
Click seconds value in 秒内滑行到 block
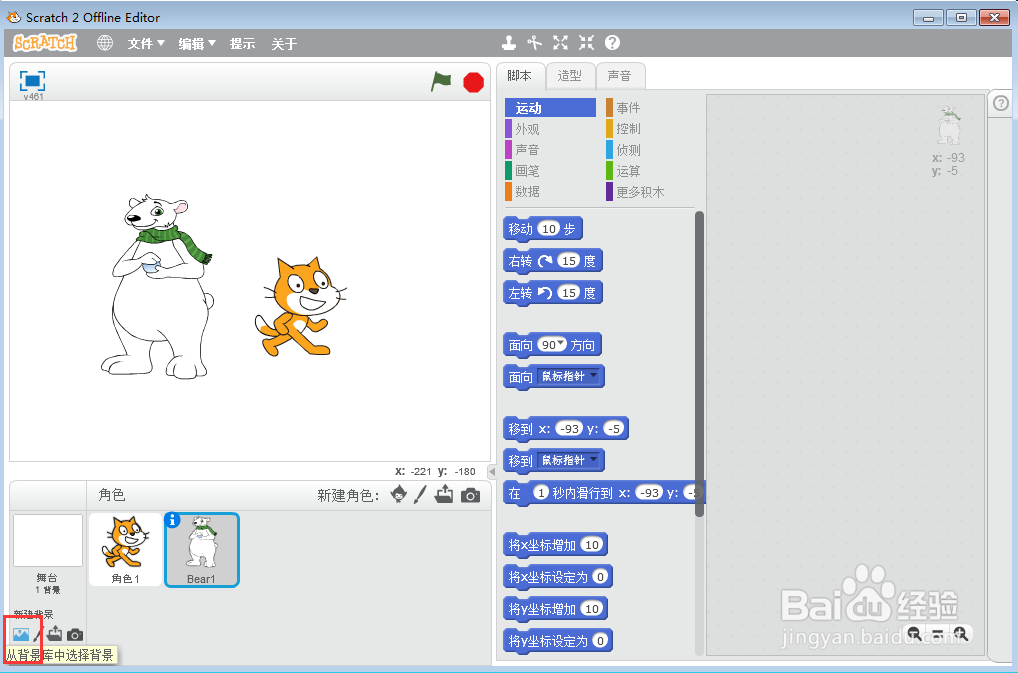(x=541, y=493)
